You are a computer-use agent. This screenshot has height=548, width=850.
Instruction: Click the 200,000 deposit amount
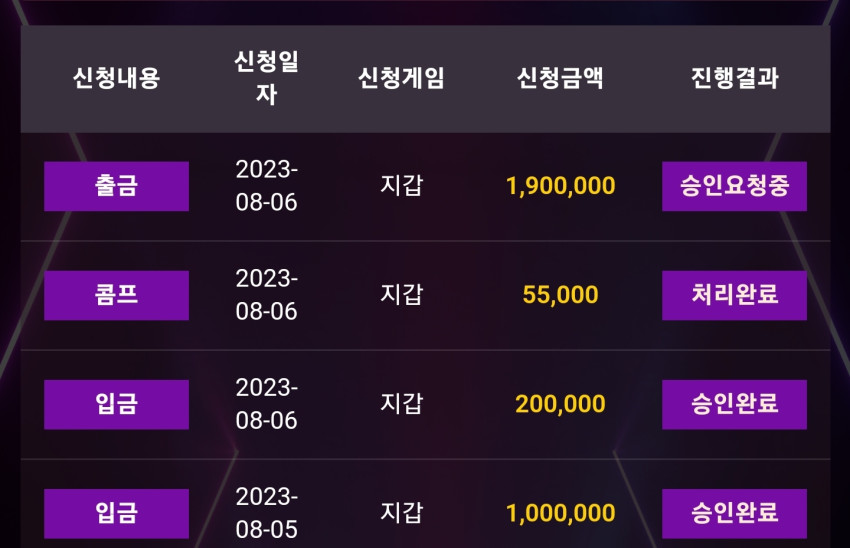click(x=561, y=404)
